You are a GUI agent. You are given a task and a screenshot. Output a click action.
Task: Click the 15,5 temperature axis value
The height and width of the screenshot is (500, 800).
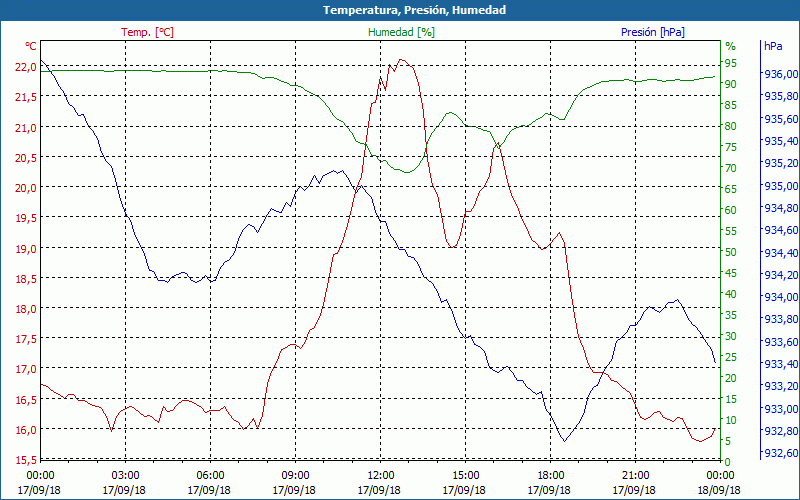tap(26, 460)
